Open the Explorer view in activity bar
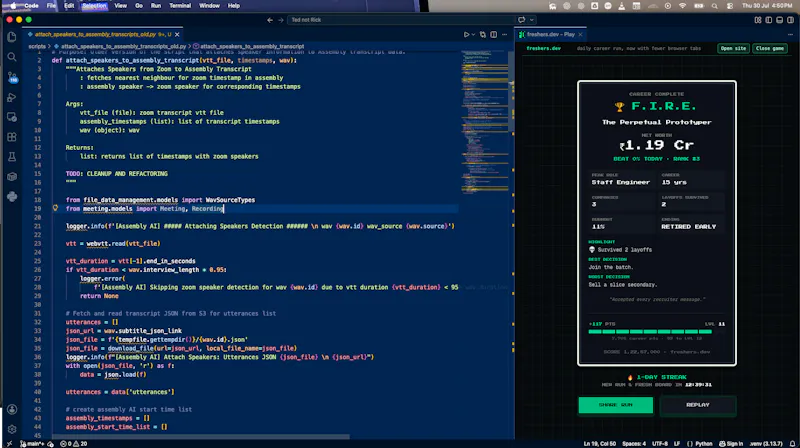 tap(12, 37)
